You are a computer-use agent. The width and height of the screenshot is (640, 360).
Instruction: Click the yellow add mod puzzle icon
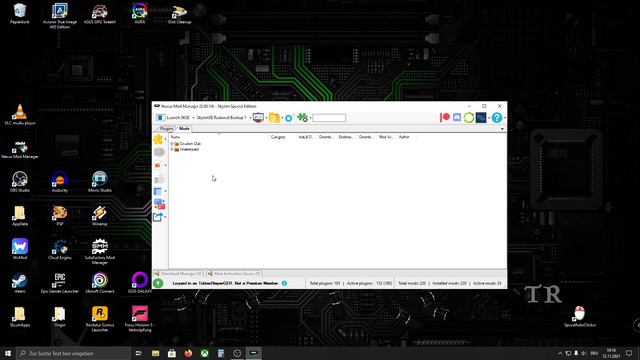click(158, 140)
